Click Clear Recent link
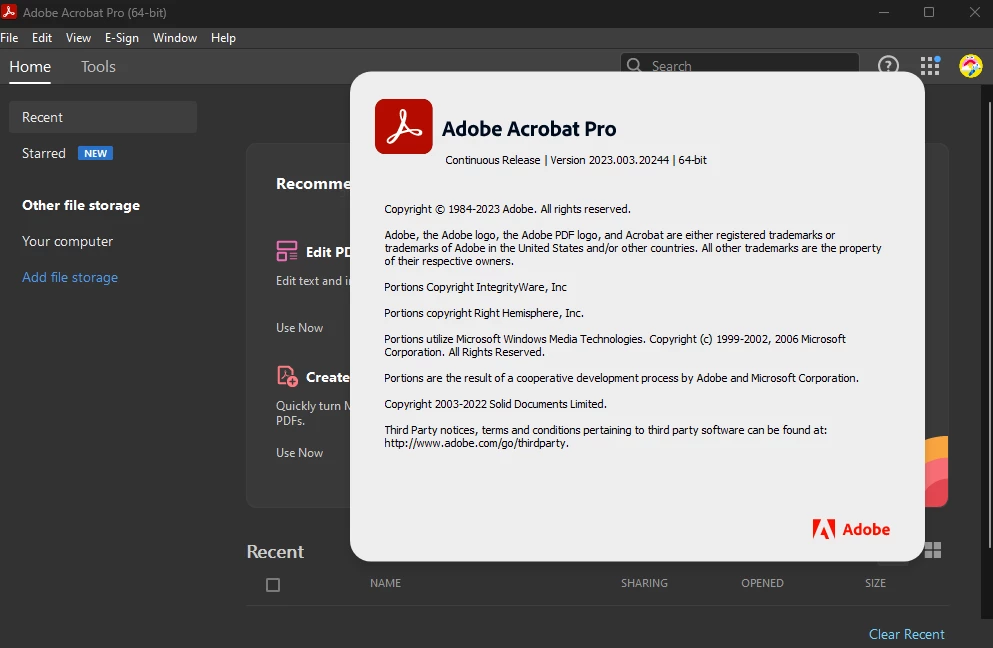Viewport: 993px width, 648px height. 906,634
